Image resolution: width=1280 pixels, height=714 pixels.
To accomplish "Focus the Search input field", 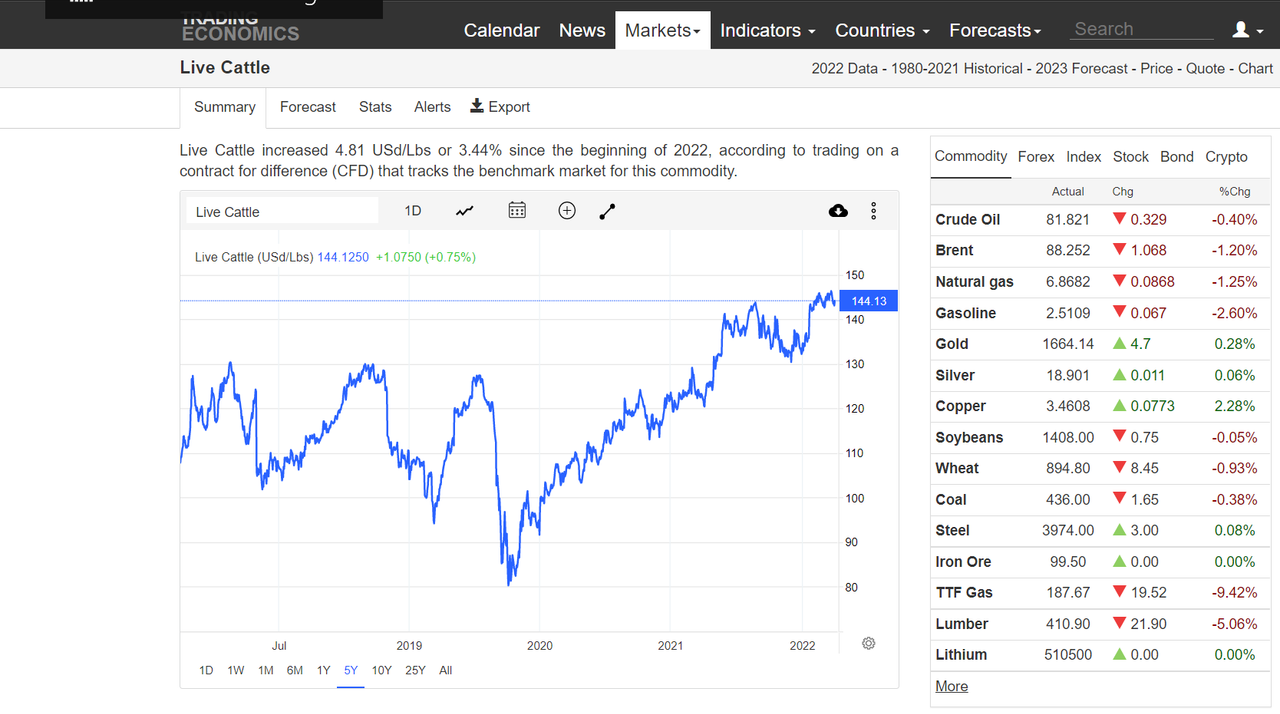I will (x=1142, y=29).
